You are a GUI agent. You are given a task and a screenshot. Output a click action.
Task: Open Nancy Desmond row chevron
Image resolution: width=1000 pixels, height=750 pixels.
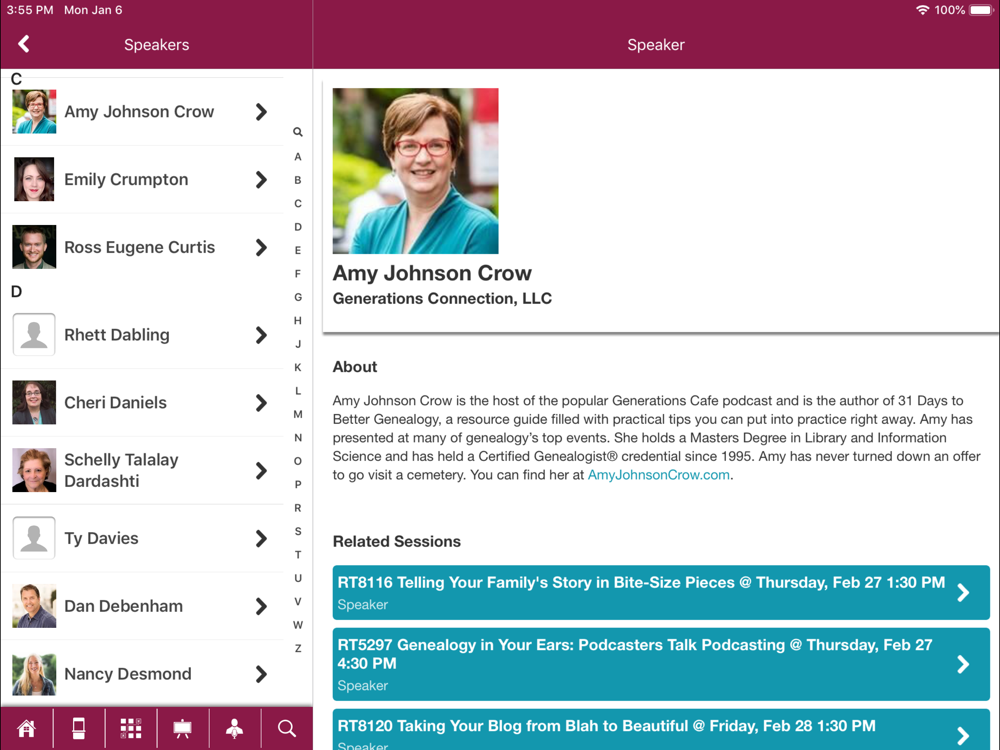(x=261, y=674)
